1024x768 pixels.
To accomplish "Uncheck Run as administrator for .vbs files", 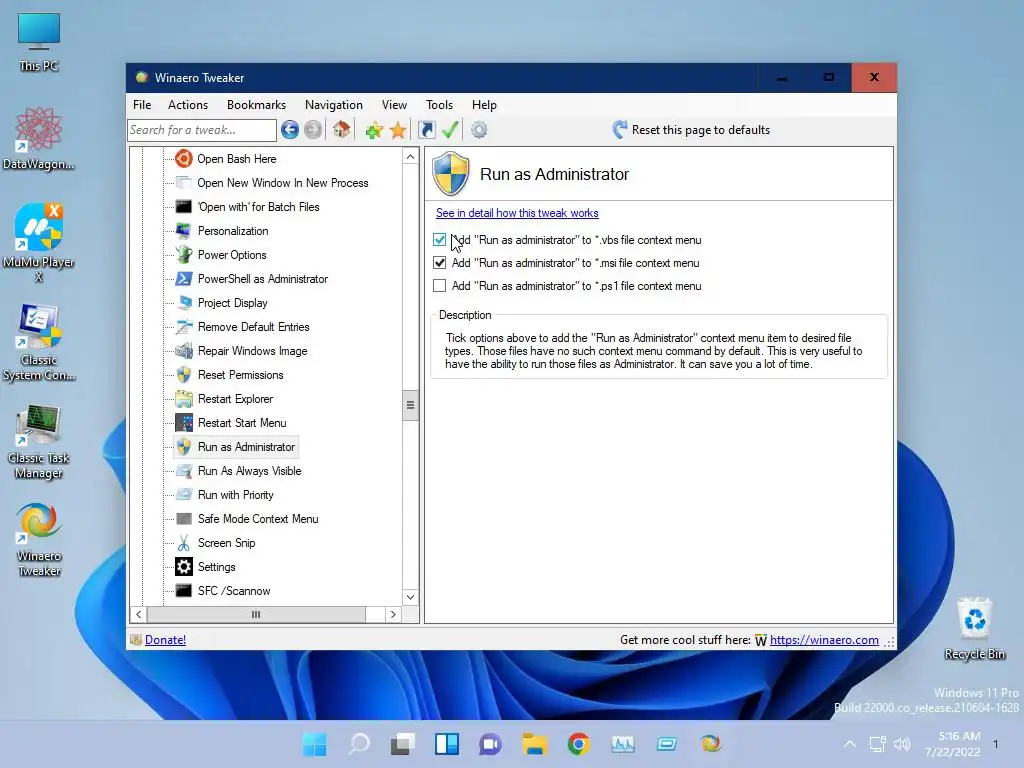I will (x=440, y=240).
